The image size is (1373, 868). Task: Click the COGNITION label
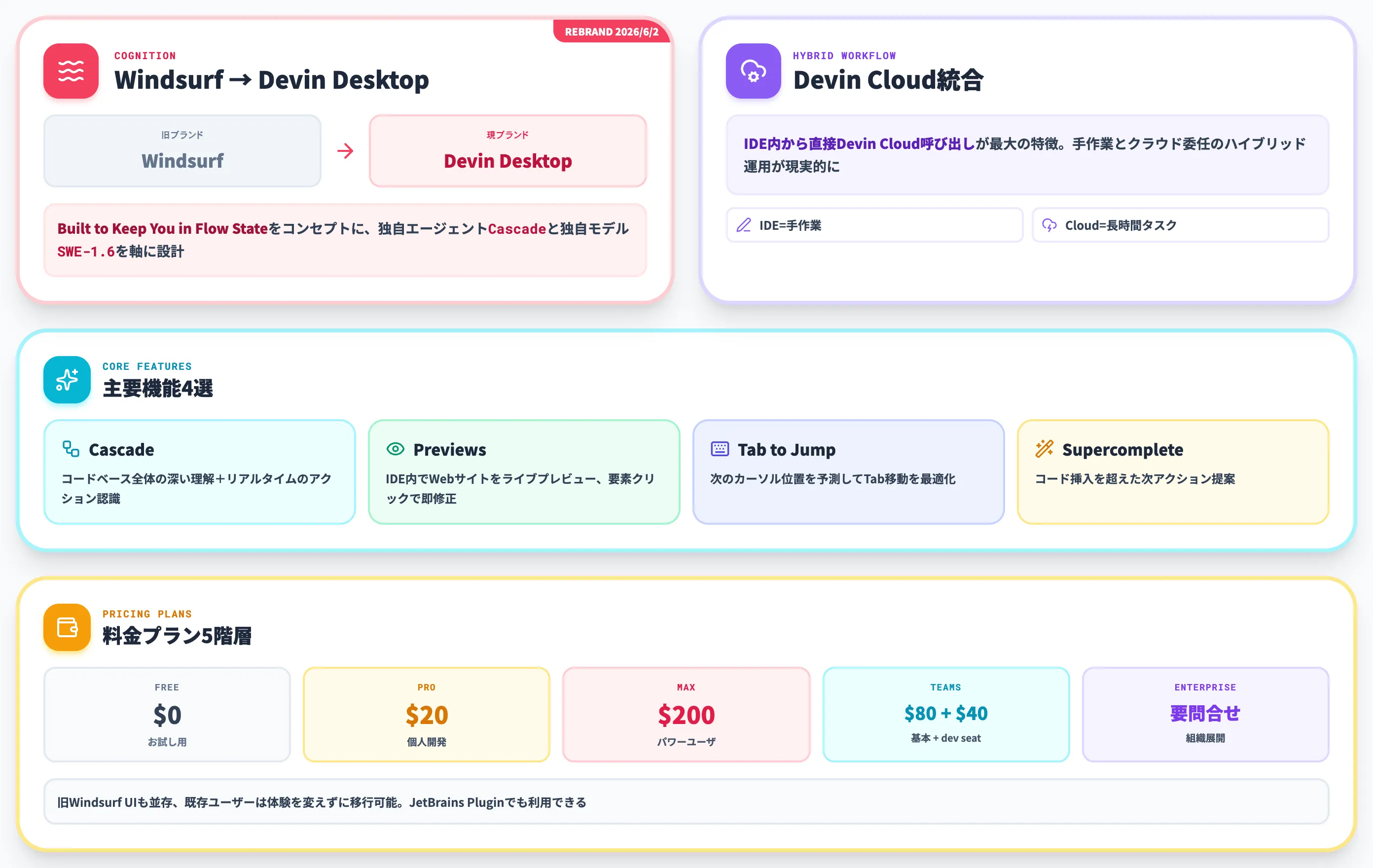pyautogui.click(x=145, y=56)
